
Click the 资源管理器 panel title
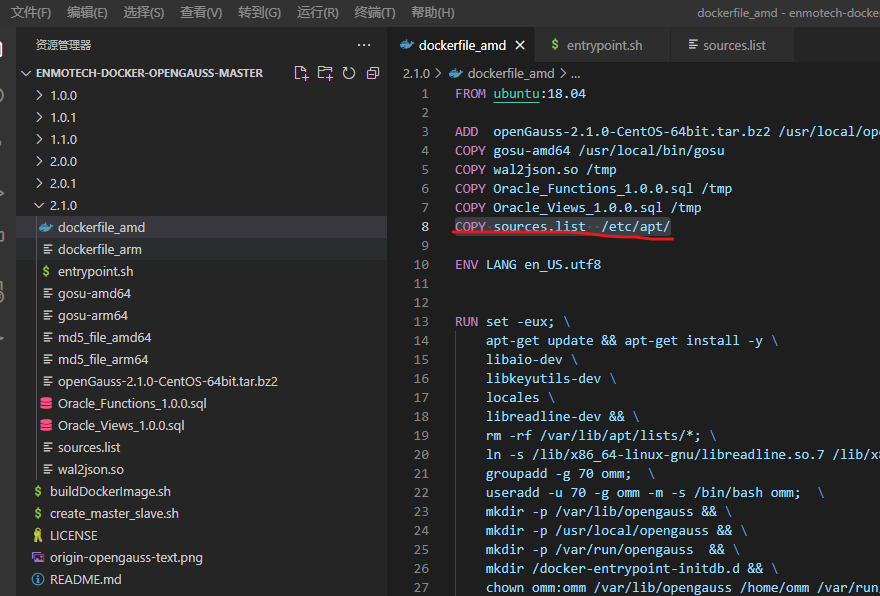(63, 45)
